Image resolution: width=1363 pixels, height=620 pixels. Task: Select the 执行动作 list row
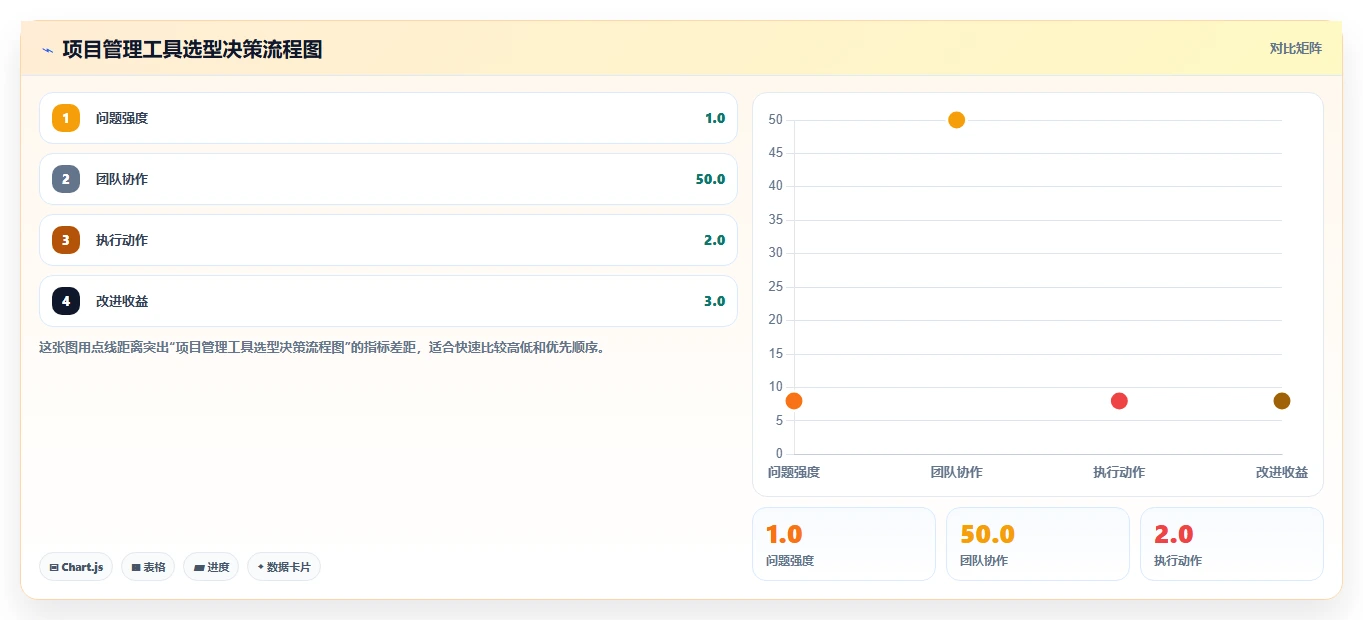coord(388,240)
